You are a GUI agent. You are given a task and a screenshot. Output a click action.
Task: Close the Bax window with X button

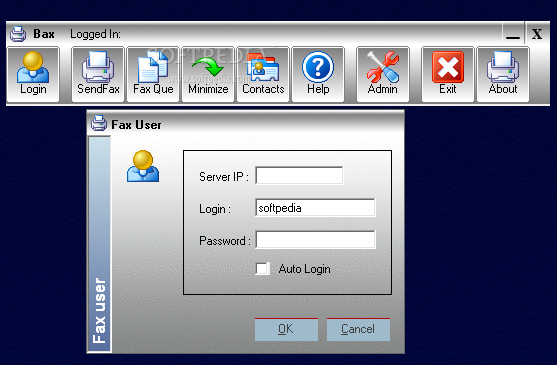point(537,34)
